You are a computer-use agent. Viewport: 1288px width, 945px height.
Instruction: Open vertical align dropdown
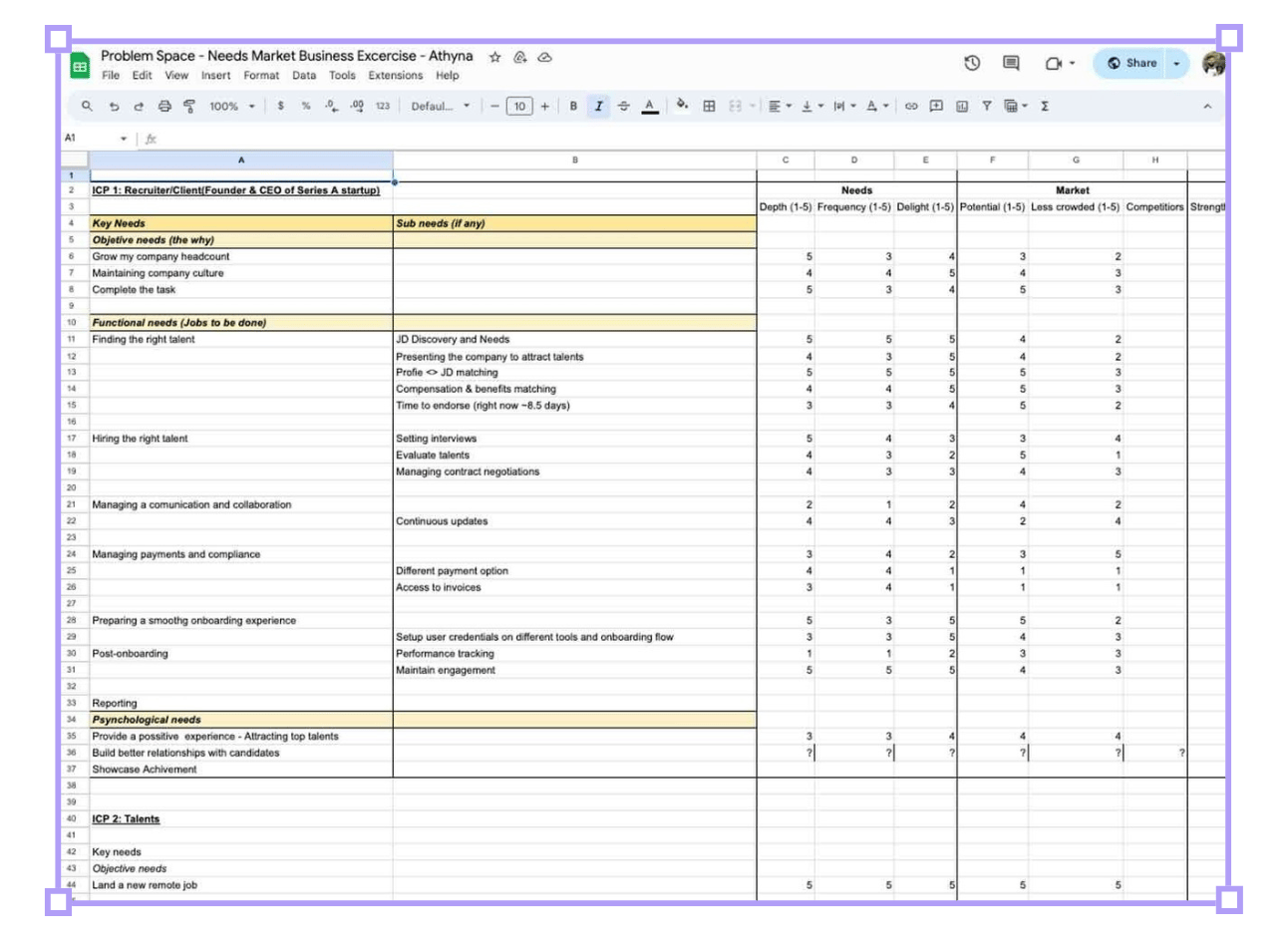(811, 106)
